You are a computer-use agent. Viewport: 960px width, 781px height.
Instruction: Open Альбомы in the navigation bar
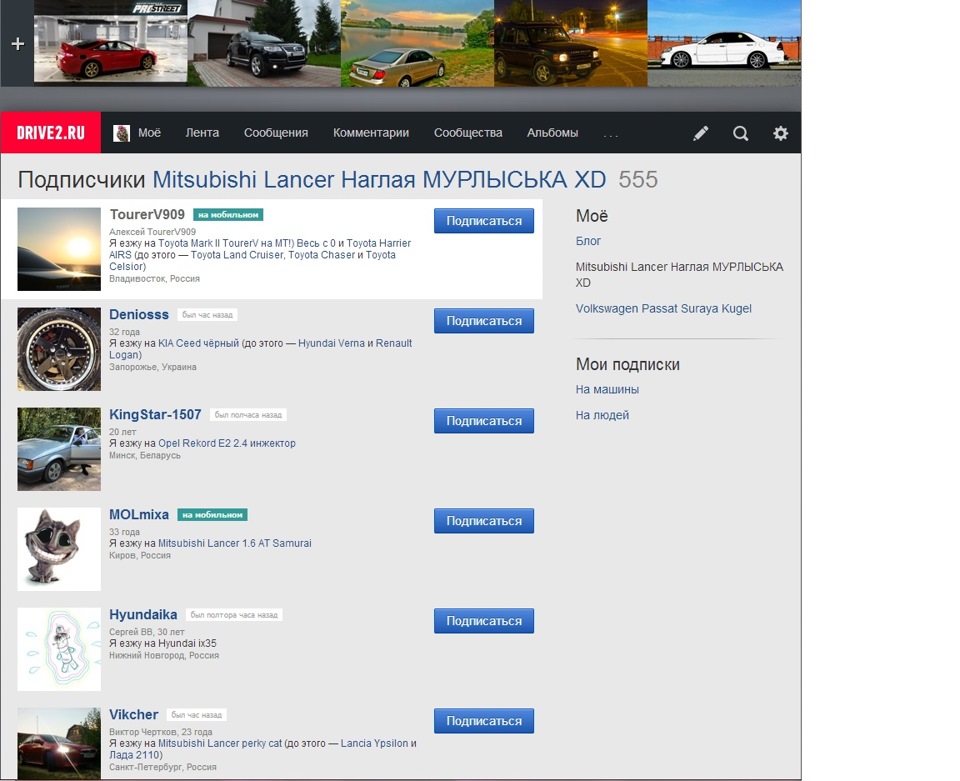552,132
